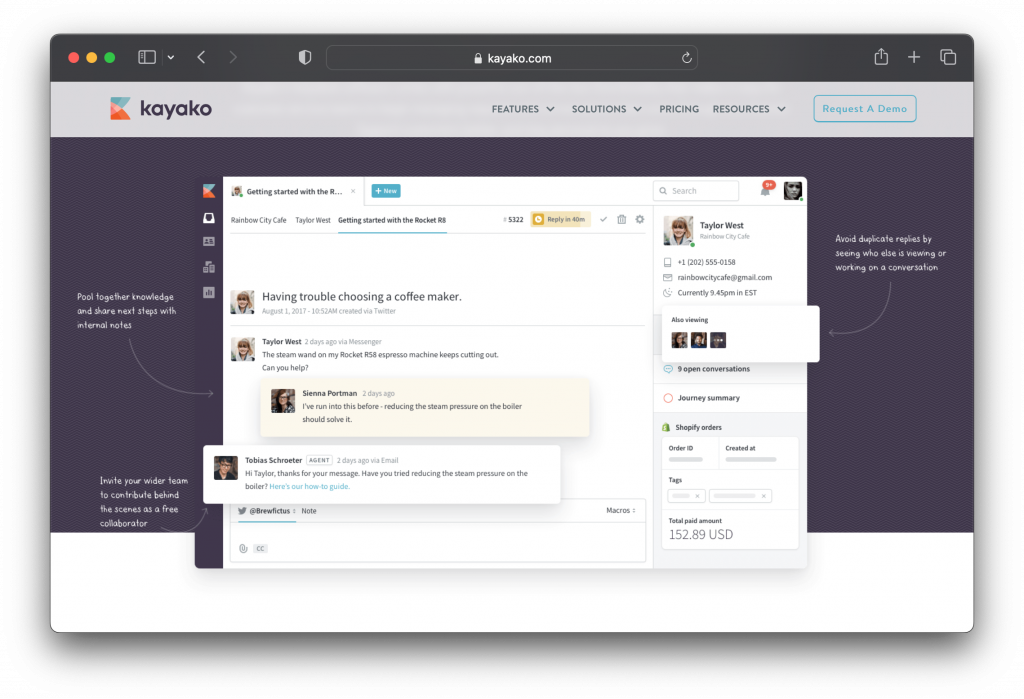Click the Safari share icon
1024x699 pixels.
pos(880,58)
